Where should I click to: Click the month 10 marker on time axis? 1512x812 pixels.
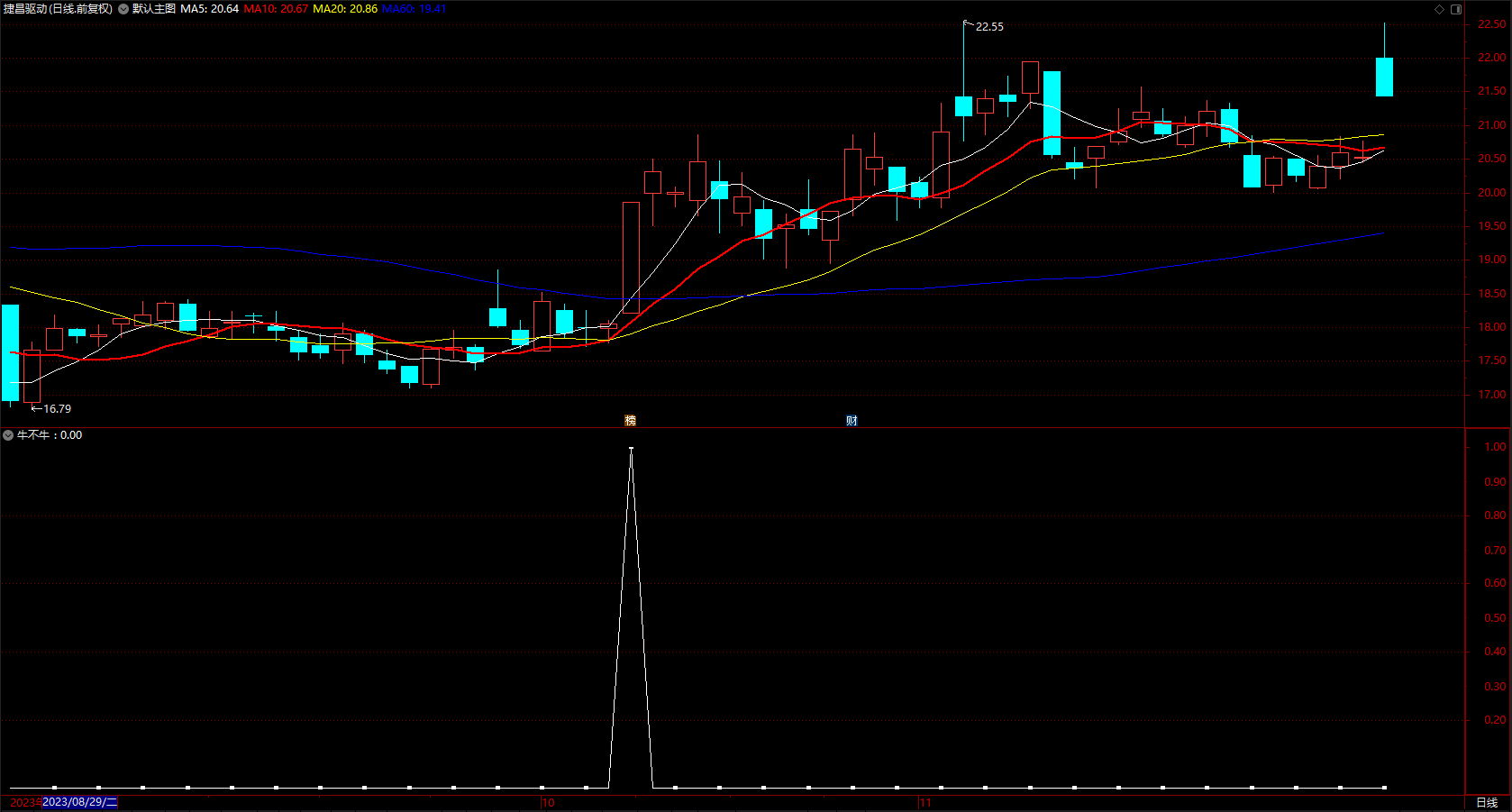548,803
